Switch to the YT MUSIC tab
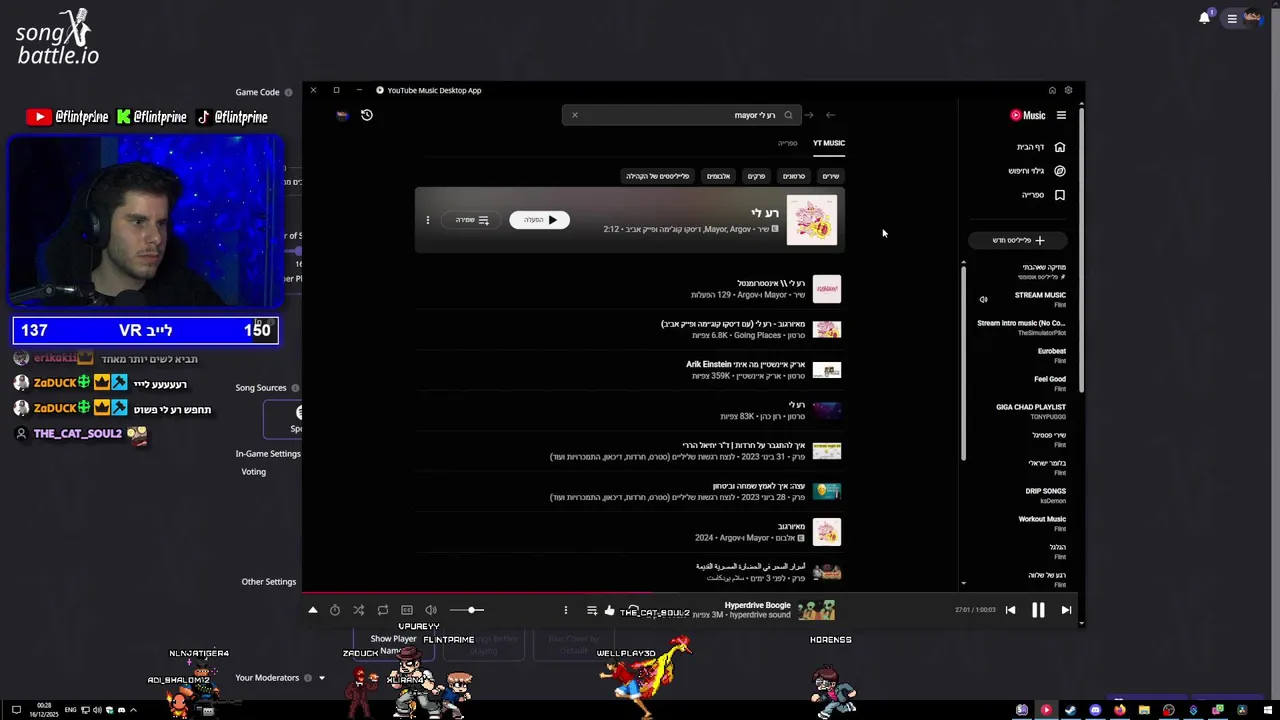Viewport: 1280px width, 720px height. (829, 143)
